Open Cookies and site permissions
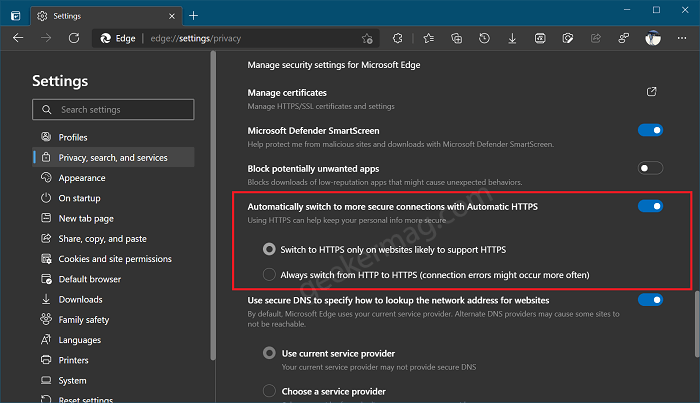Image resolution: width=700 pixels, height=403 pixels. [113, 258]
